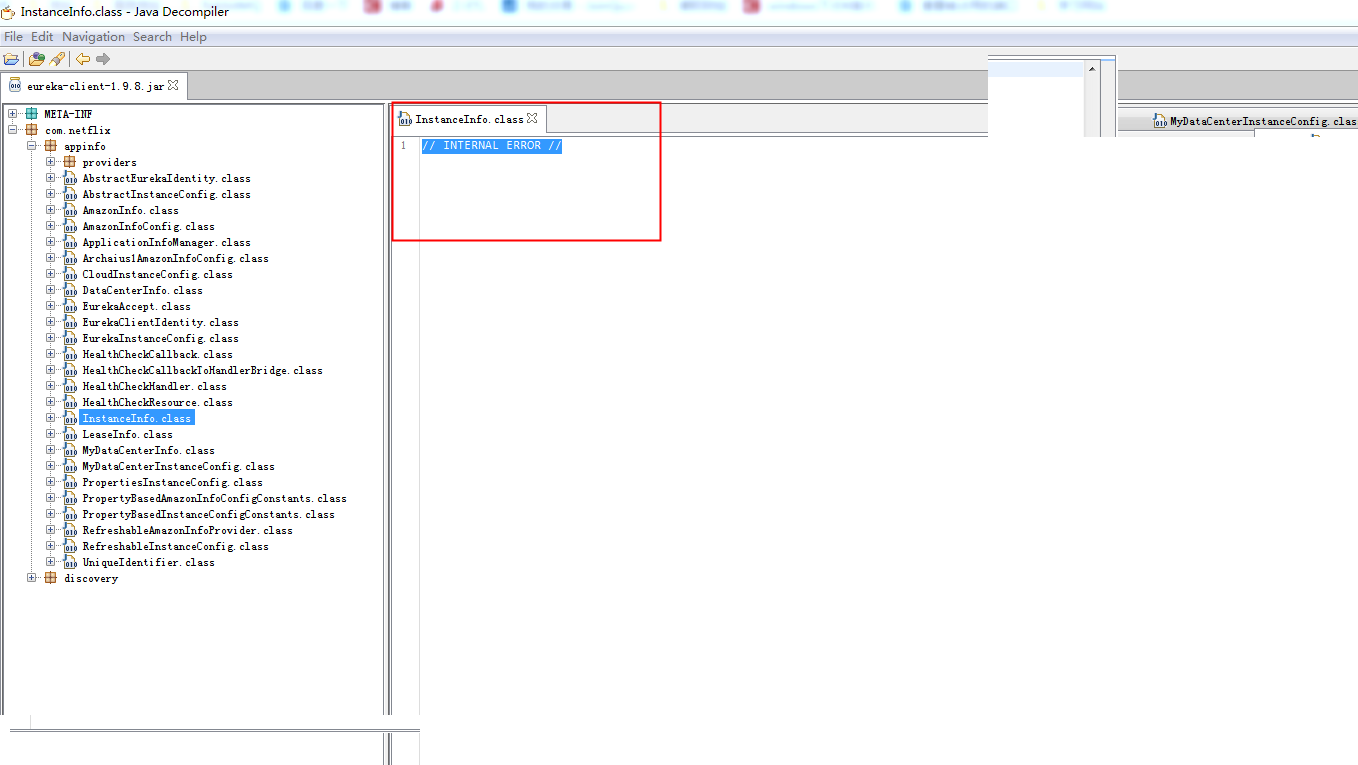This screenshot has height=765, width=1358.
Task: Open the Navigation menu
Action: [94, 37]
